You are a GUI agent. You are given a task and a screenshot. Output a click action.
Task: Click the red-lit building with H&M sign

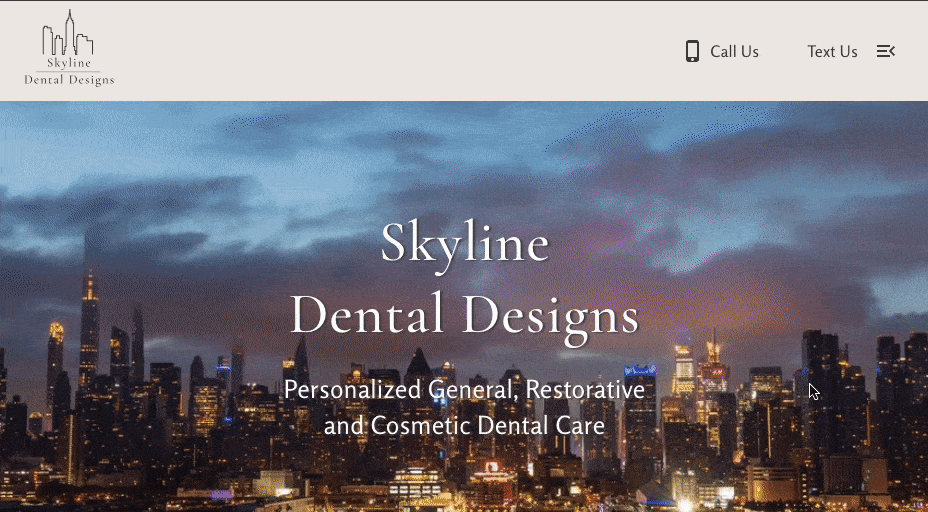point(713,372)
